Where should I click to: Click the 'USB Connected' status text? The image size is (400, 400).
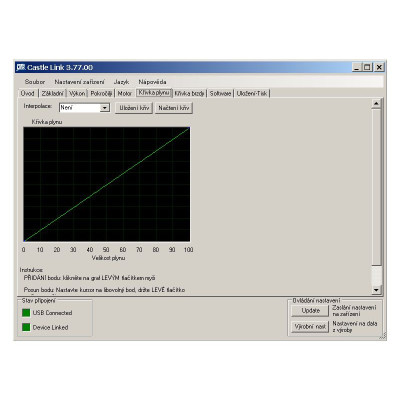click(52, 313)
